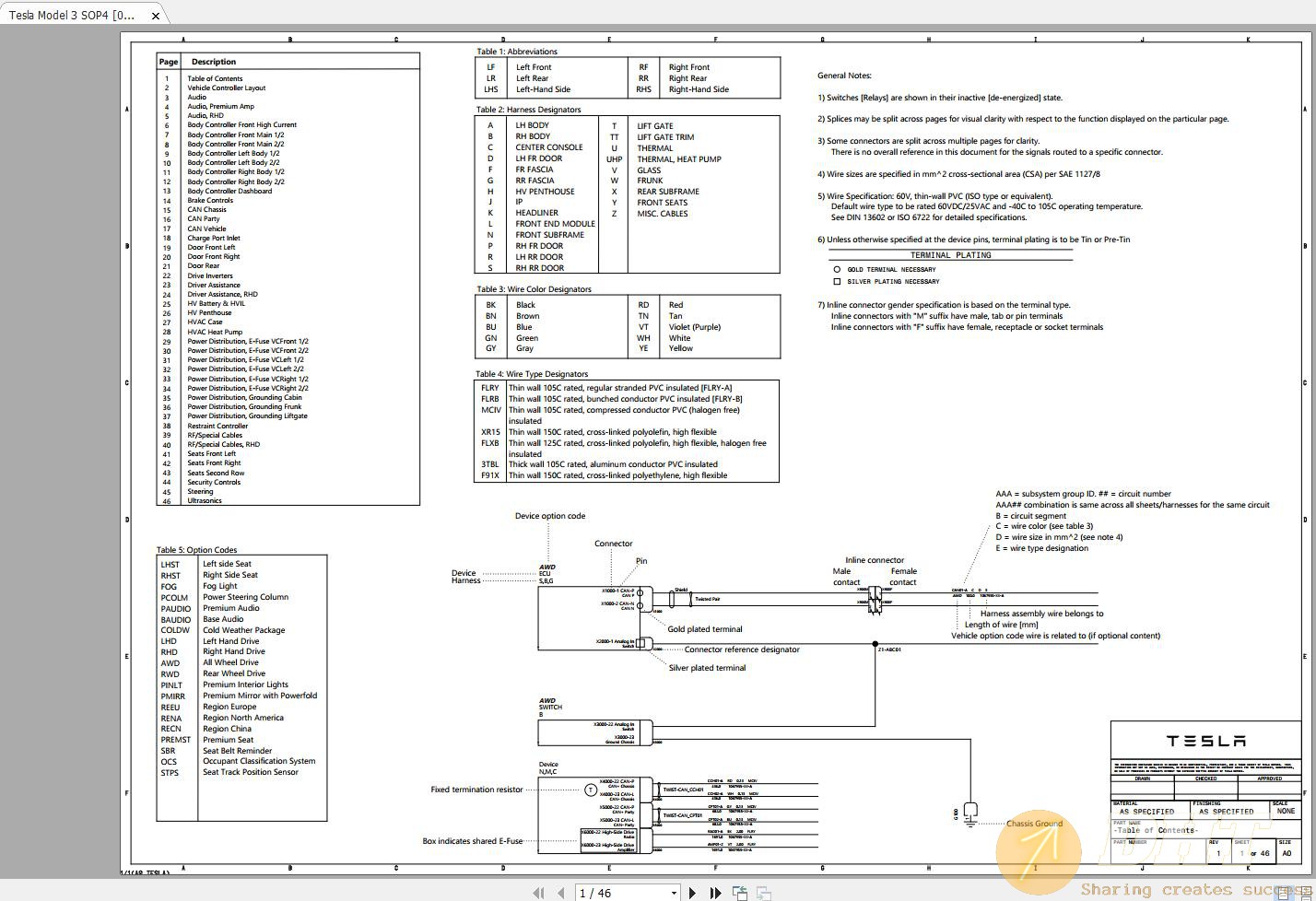Click the TESLA logo in title block
The image size is (1316, 901).
(1205, 741)
